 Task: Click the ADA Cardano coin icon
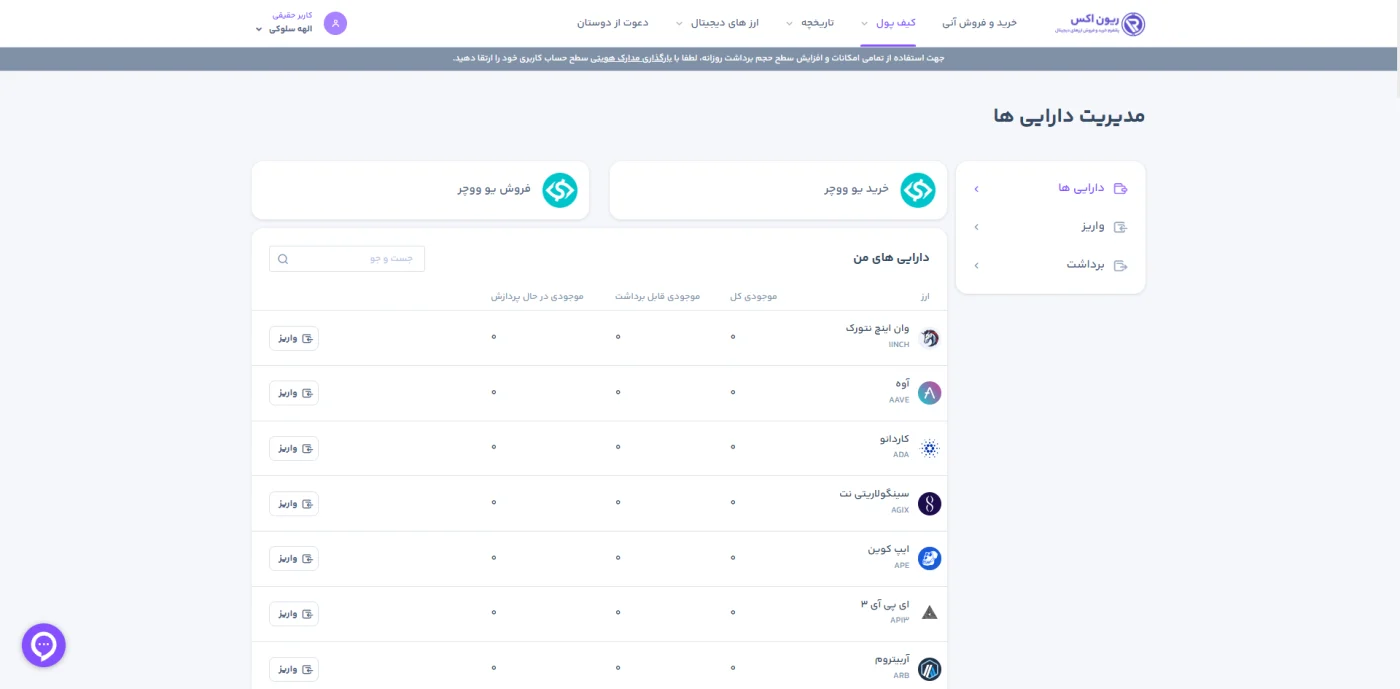click(929, 448)
